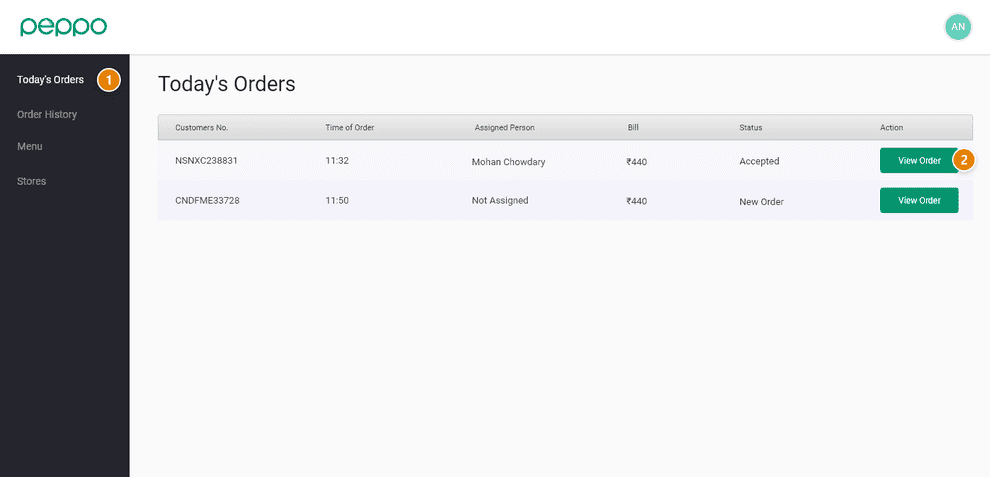The image size is (990, 477).
Task: Open the Menu section in sidebar
Action: click(x=30, y=146)
